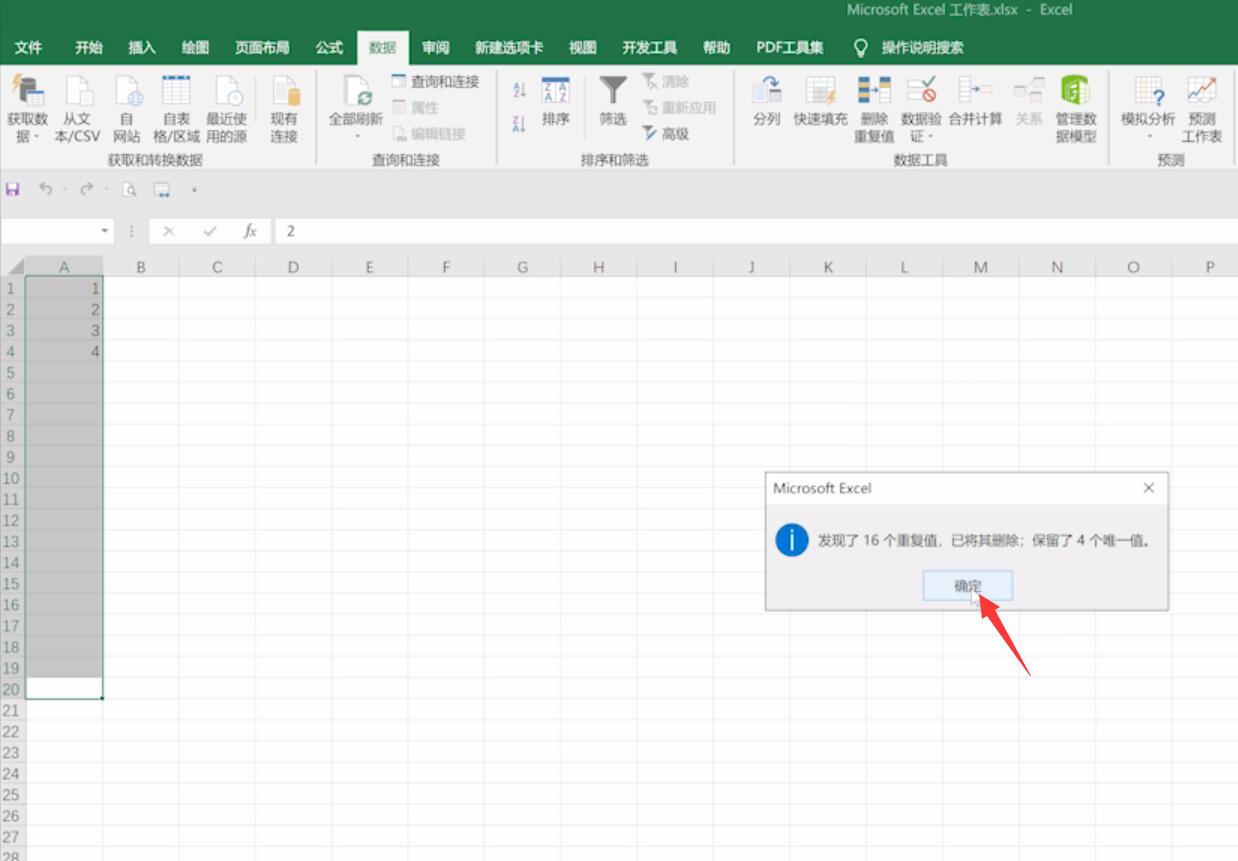Import data with 从文本/CSV
The height and width of the screenshot is (861, 1238).
pos(77,109)
